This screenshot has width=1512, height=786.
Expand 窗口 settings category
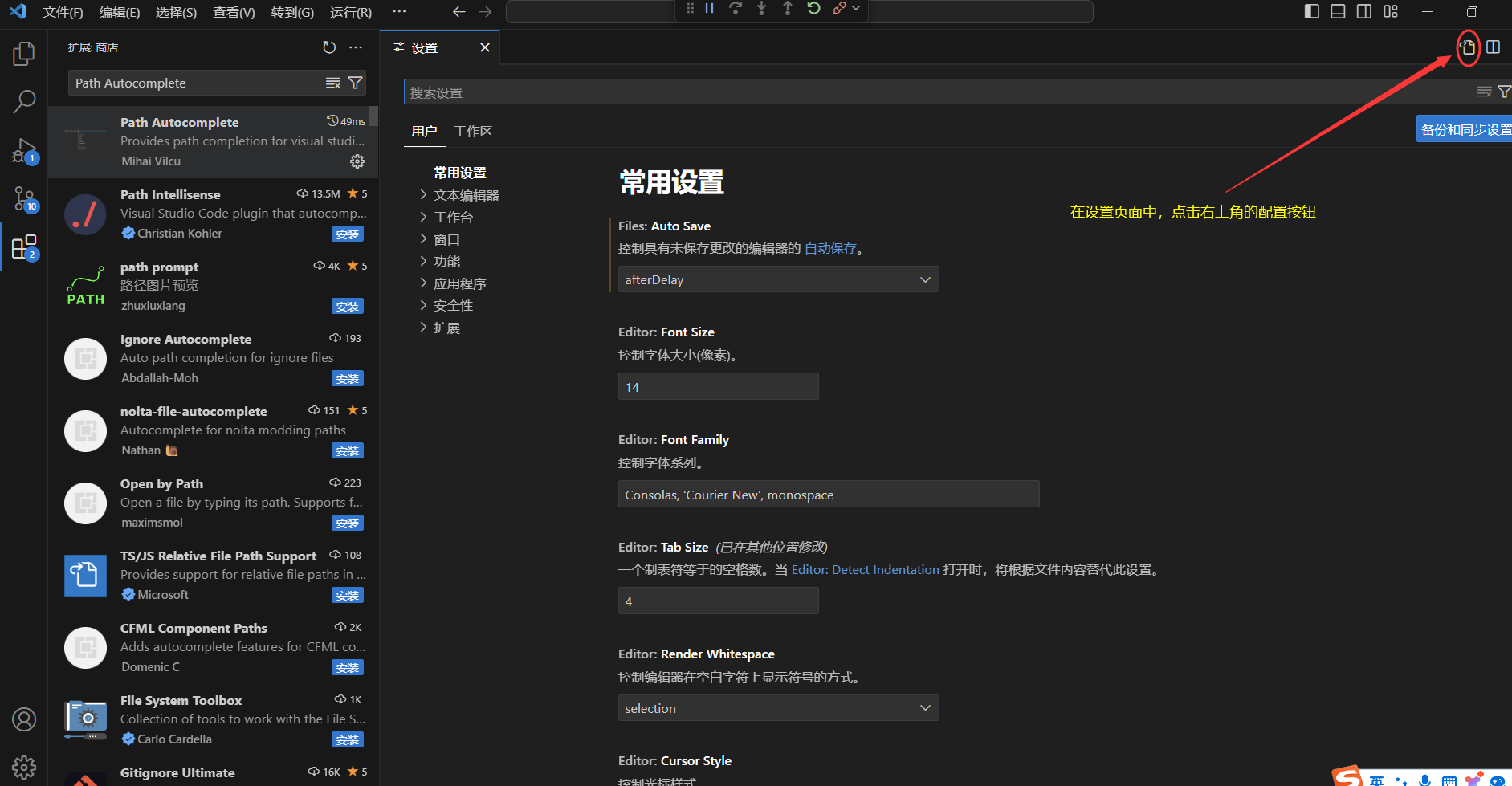click(423, 239)
